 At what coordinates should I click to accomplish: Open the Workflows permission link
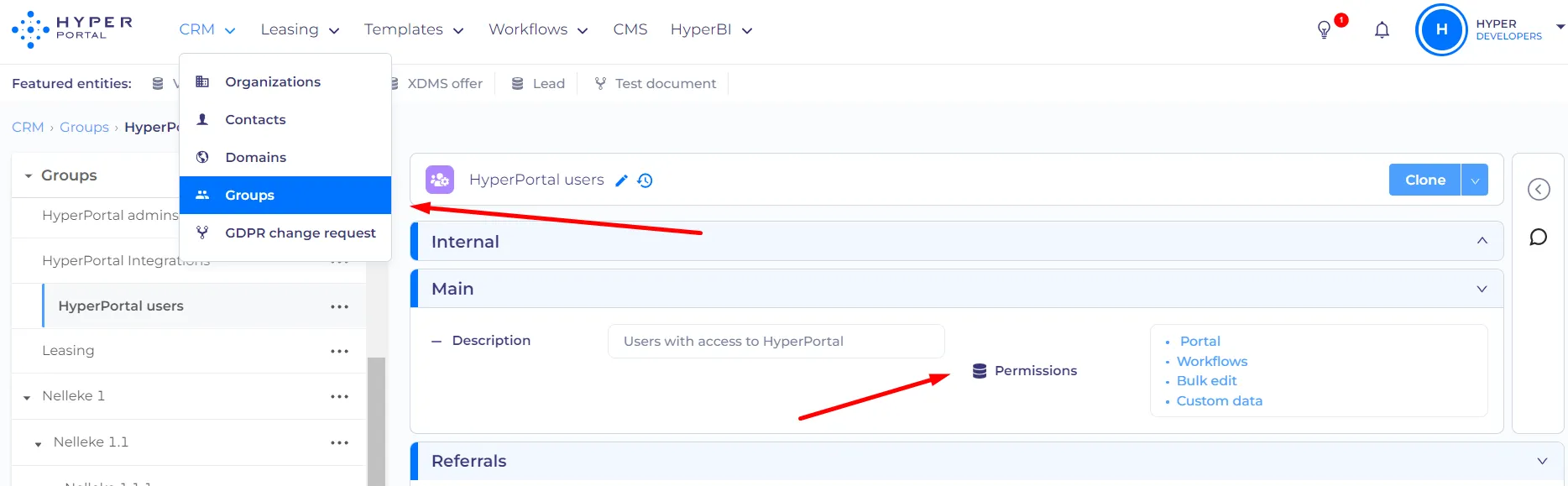pos(1211,361)
